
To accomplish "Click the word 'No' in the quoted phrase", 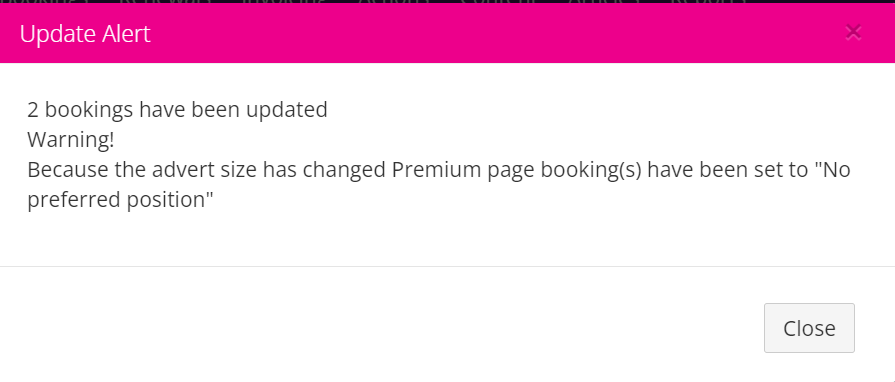I will pos(837,170).
